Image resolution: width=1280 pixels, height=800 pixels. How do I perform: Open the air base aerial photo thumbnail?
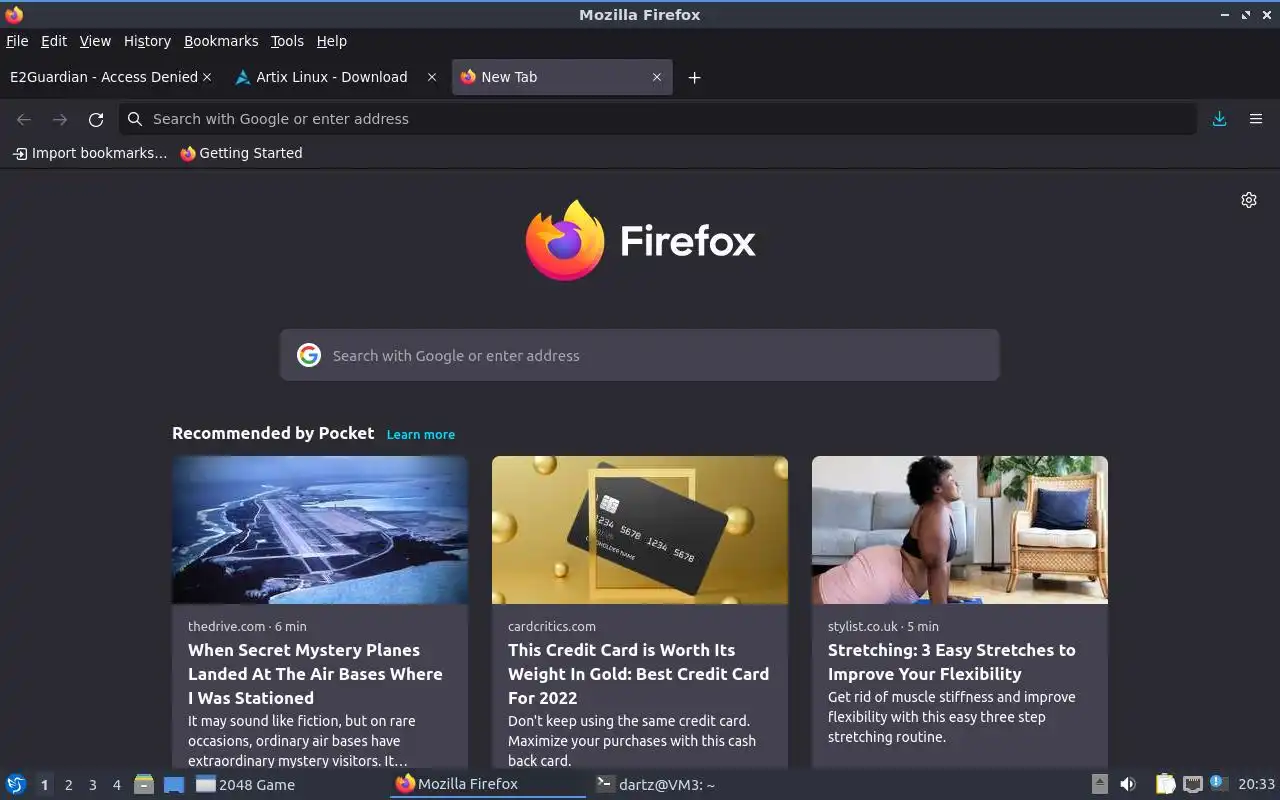pos(320,530)
